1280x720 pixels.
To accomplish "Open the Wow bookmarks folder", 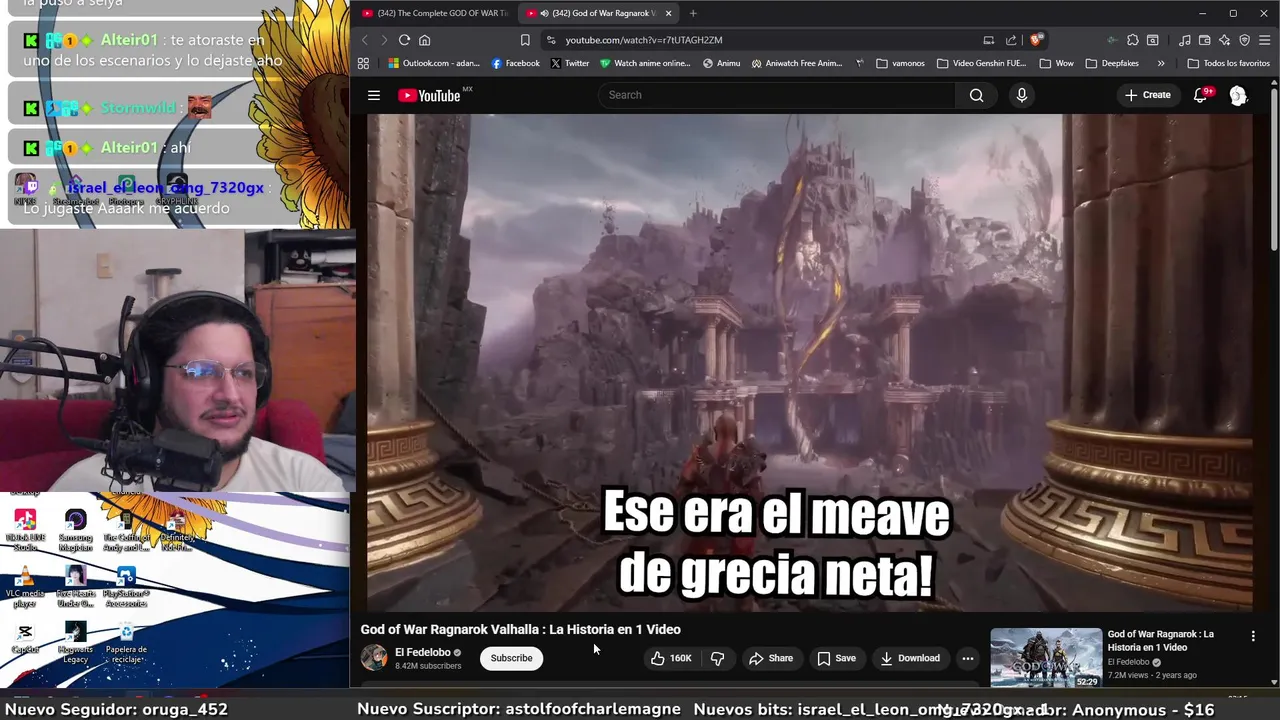I will [1056, 63].
